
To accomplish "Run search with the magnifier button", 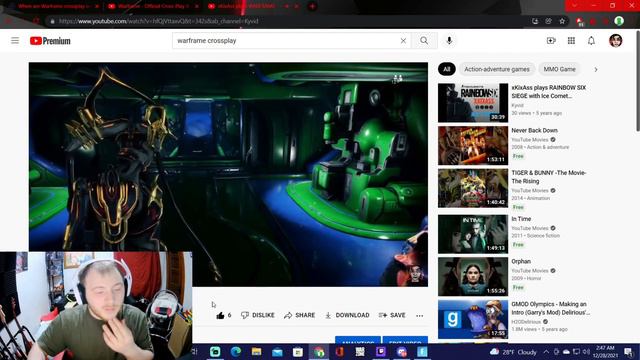I will click(x=424, y=40).
